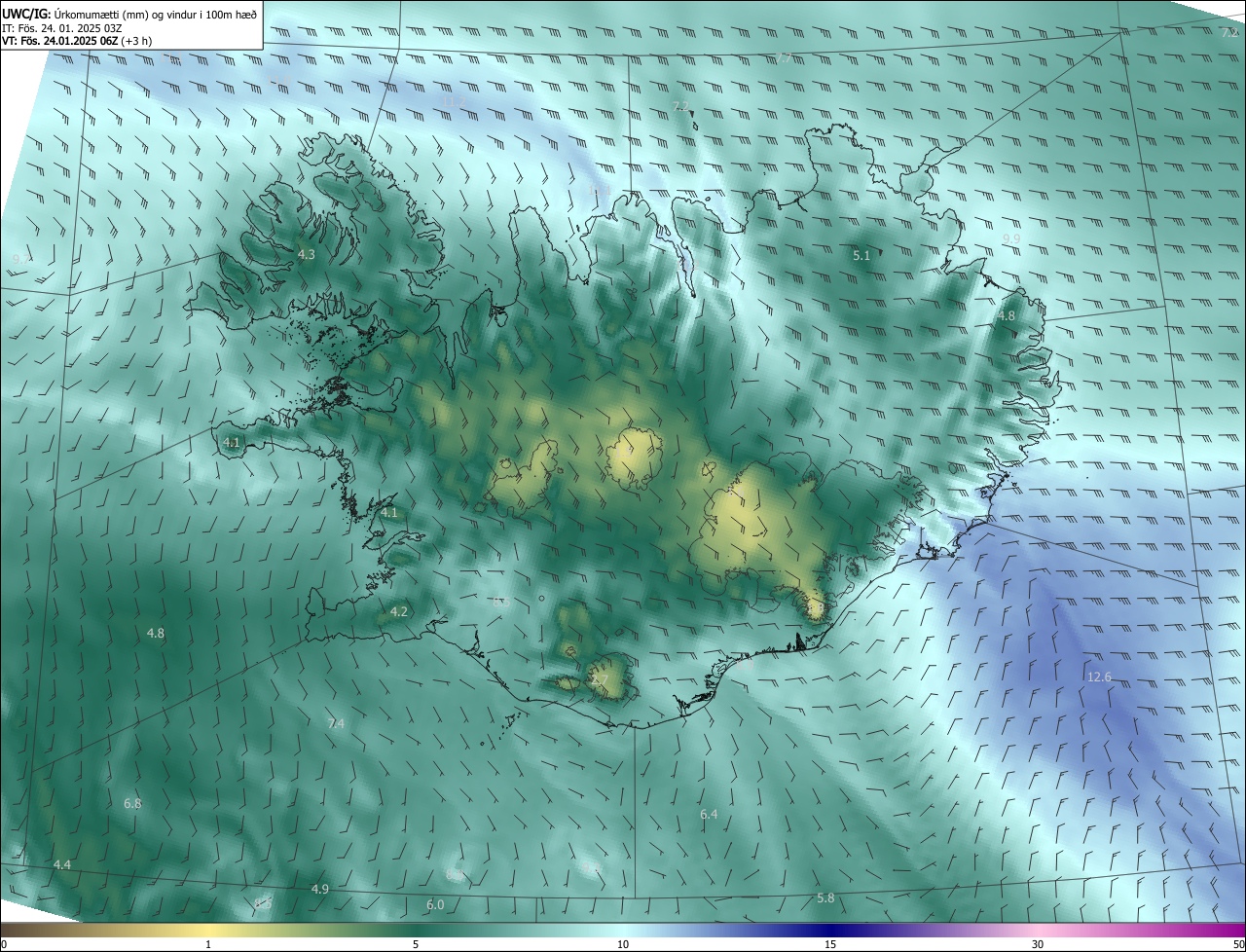Click the 5.1 value in the northeast
Viewport: 1246px width, 952px height.
click(861, 255)
